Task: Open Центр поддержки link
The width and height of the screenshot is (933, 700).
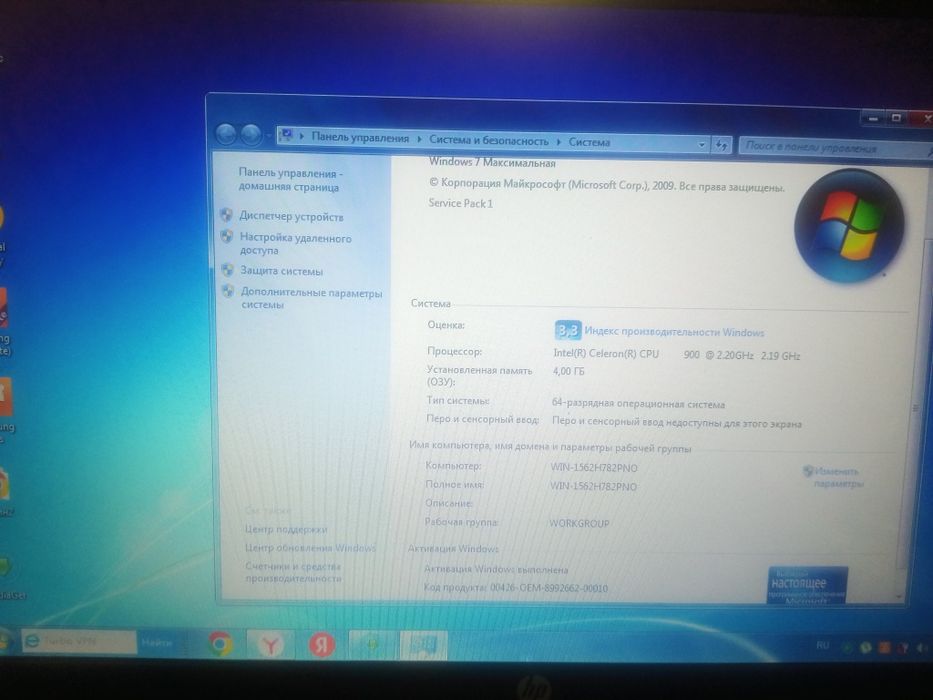Action: (286, 529)
